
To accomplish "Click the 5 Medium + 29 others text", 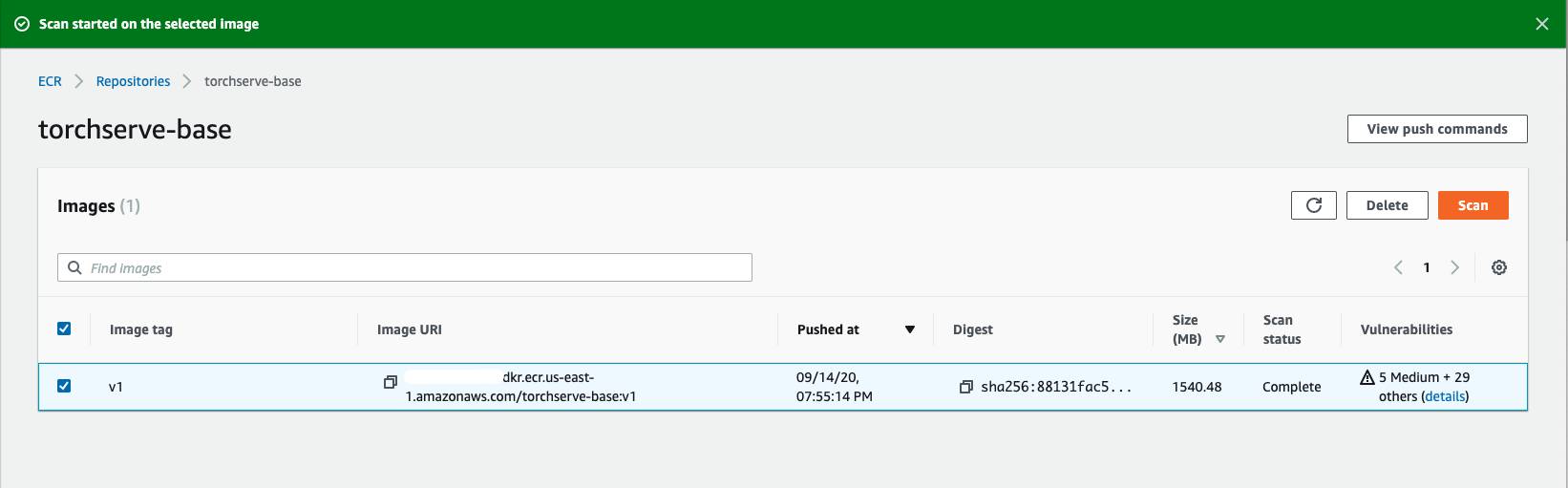I will click(x=1425, y=387).
